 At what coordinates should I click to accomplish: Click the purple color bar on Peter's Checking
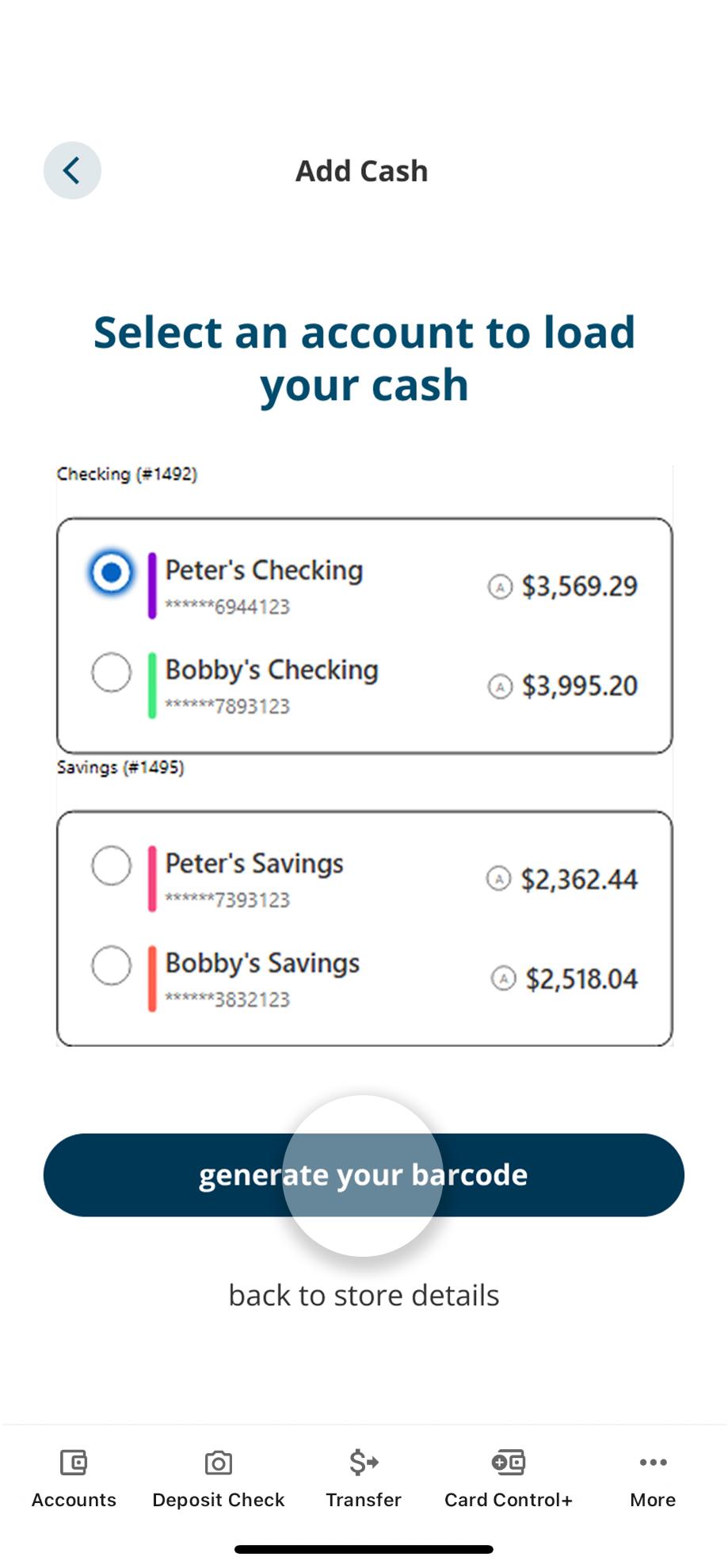point(152,586)
